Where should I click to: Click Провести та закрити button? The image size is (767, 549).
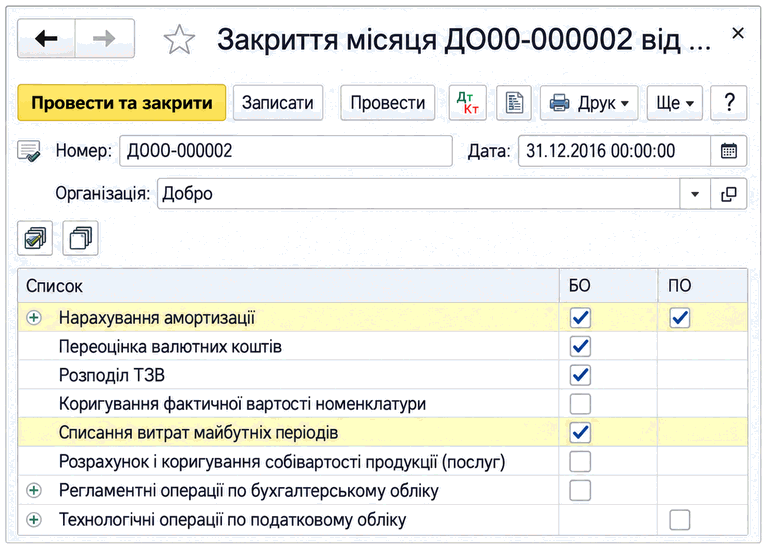tap(122, 103)
